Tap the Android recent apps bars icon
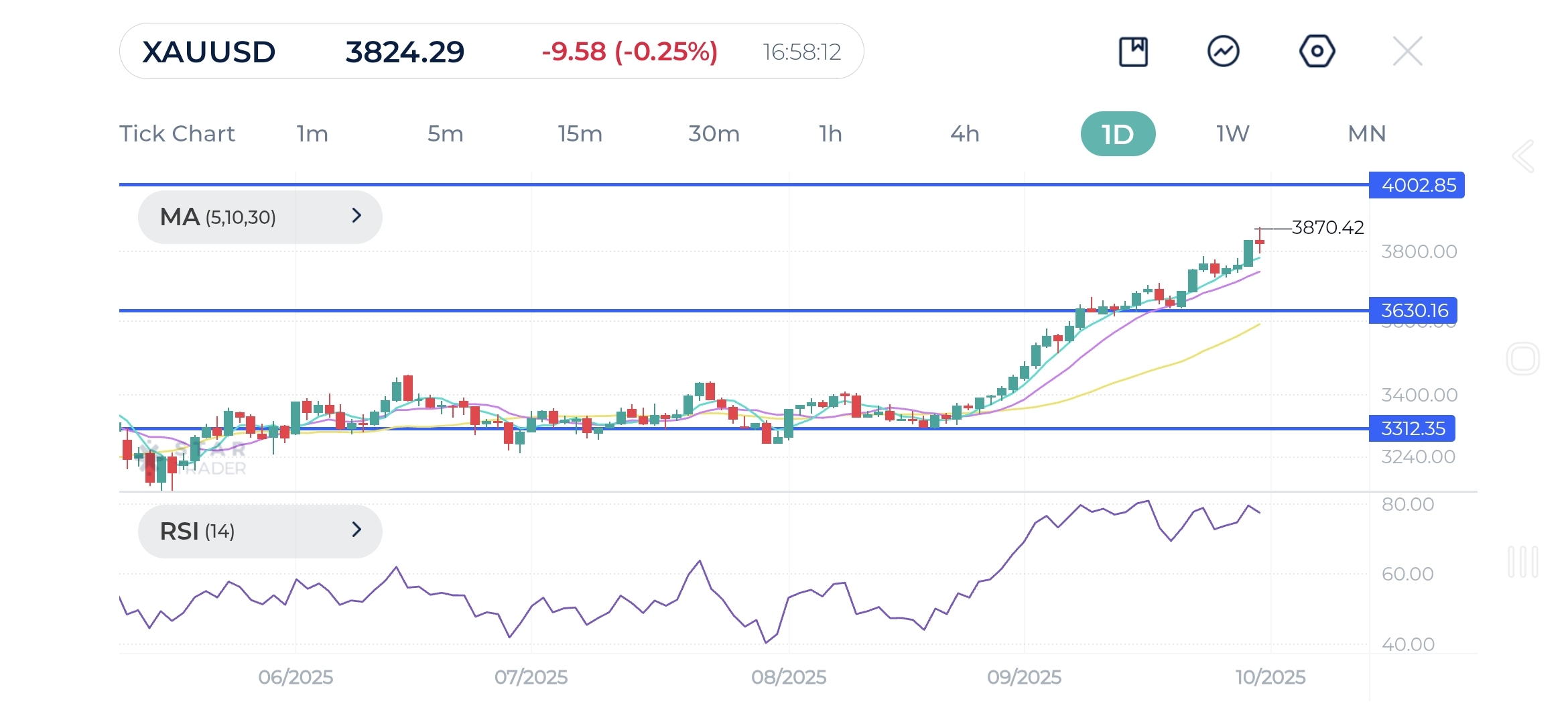Image resolution: width=1568 pixels, height=724 pixels. point(1522,562)
